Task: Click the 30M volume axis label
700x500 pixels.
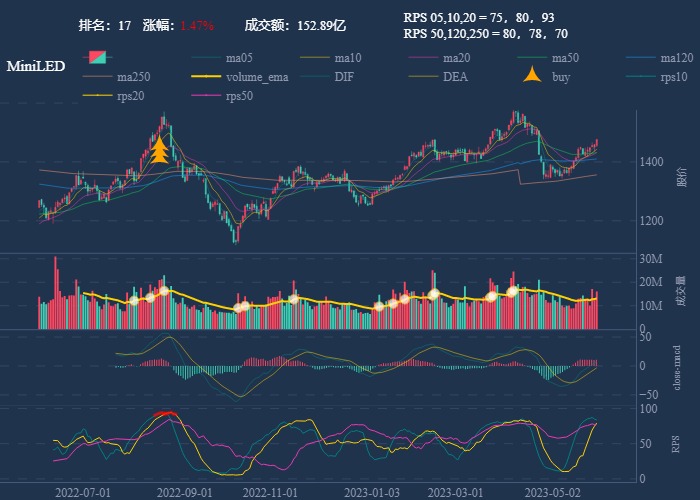Action: coord(651,259)
